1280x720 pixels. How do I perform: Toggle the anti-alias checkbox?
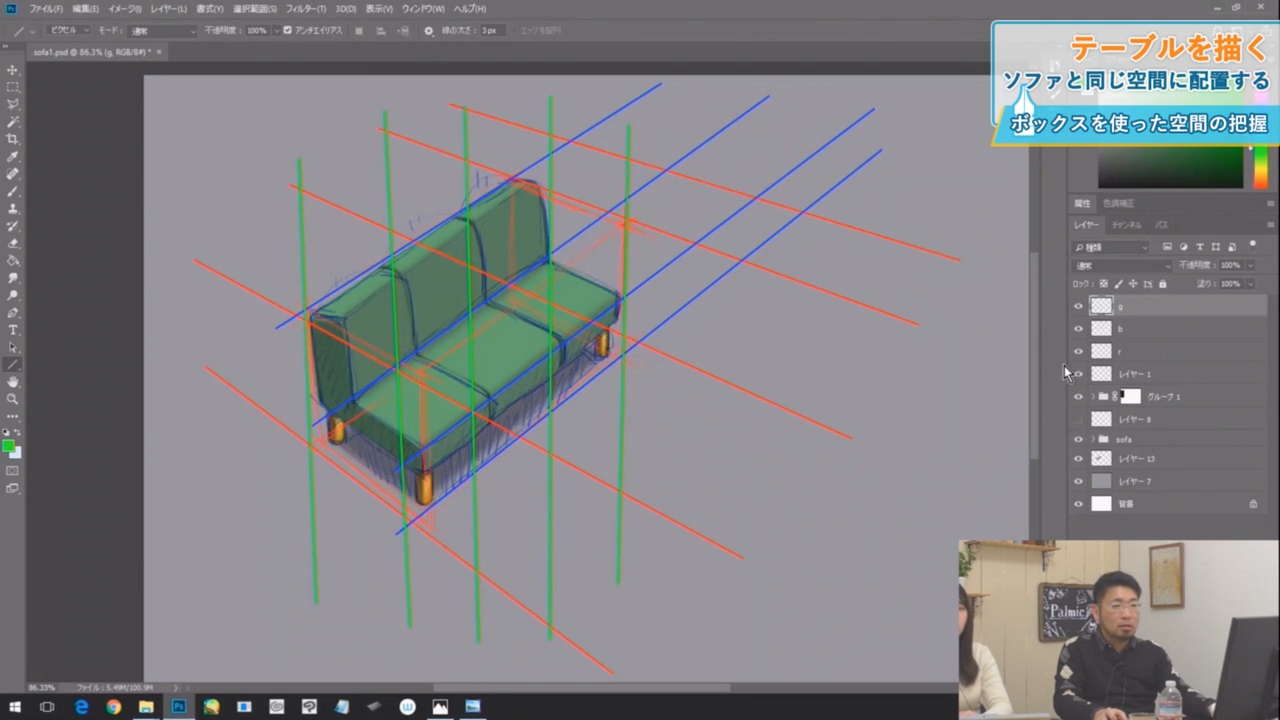coord(288,31)
